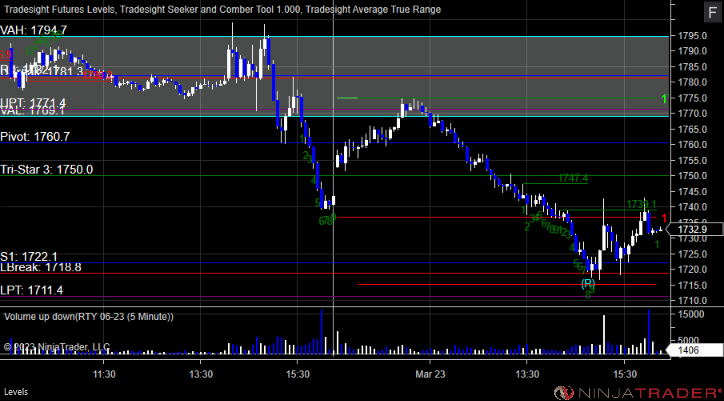This screenshot has width=724, height=401.
Task: Click the green 1 label at right edge
Action: (664, 98)
